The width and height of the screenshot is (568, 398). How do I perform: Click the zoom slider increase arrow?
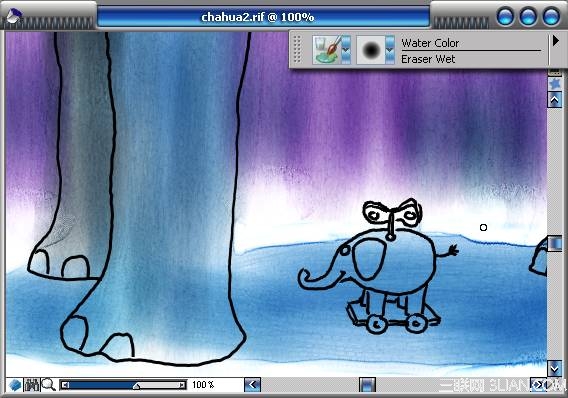coord(182,385)
